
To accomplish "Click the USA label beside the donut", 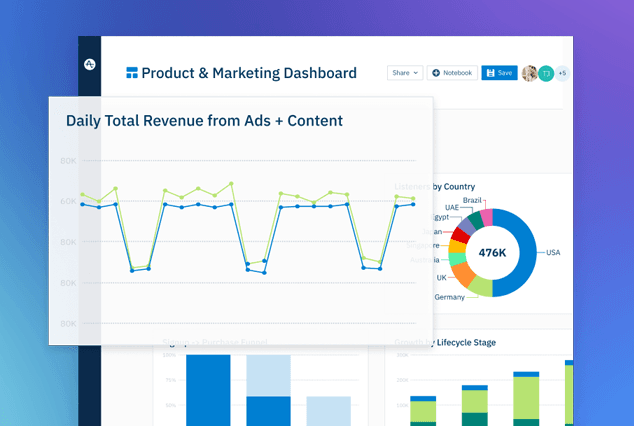I will point(553,252).
